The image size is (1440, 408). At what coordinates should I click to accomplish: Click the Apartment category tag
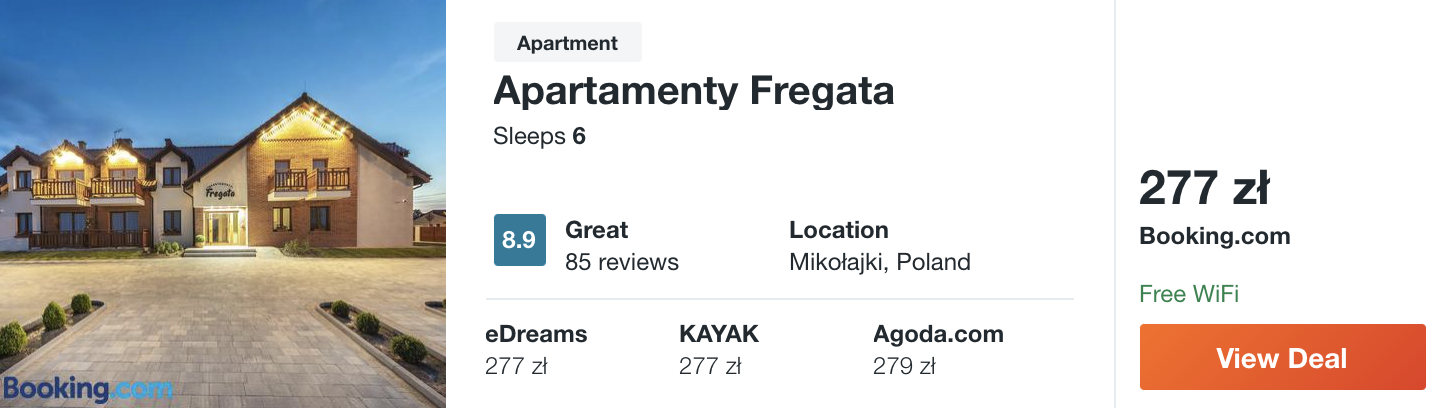[x=567, y=43]
